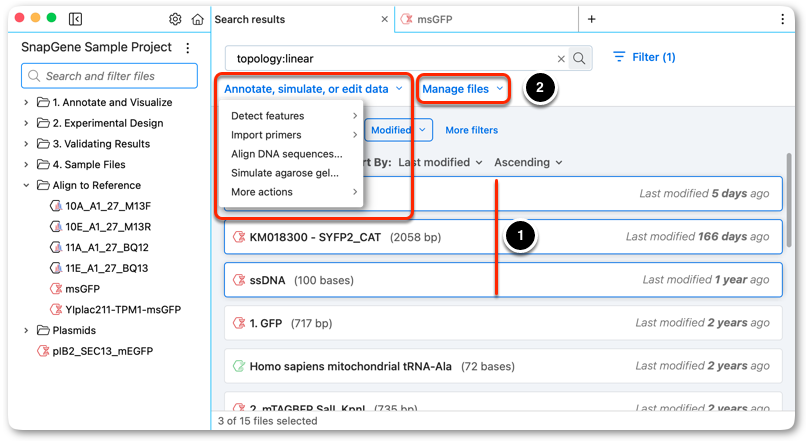Run search with magnifier icon
The image size is (806, 441).
pos(579,58)
